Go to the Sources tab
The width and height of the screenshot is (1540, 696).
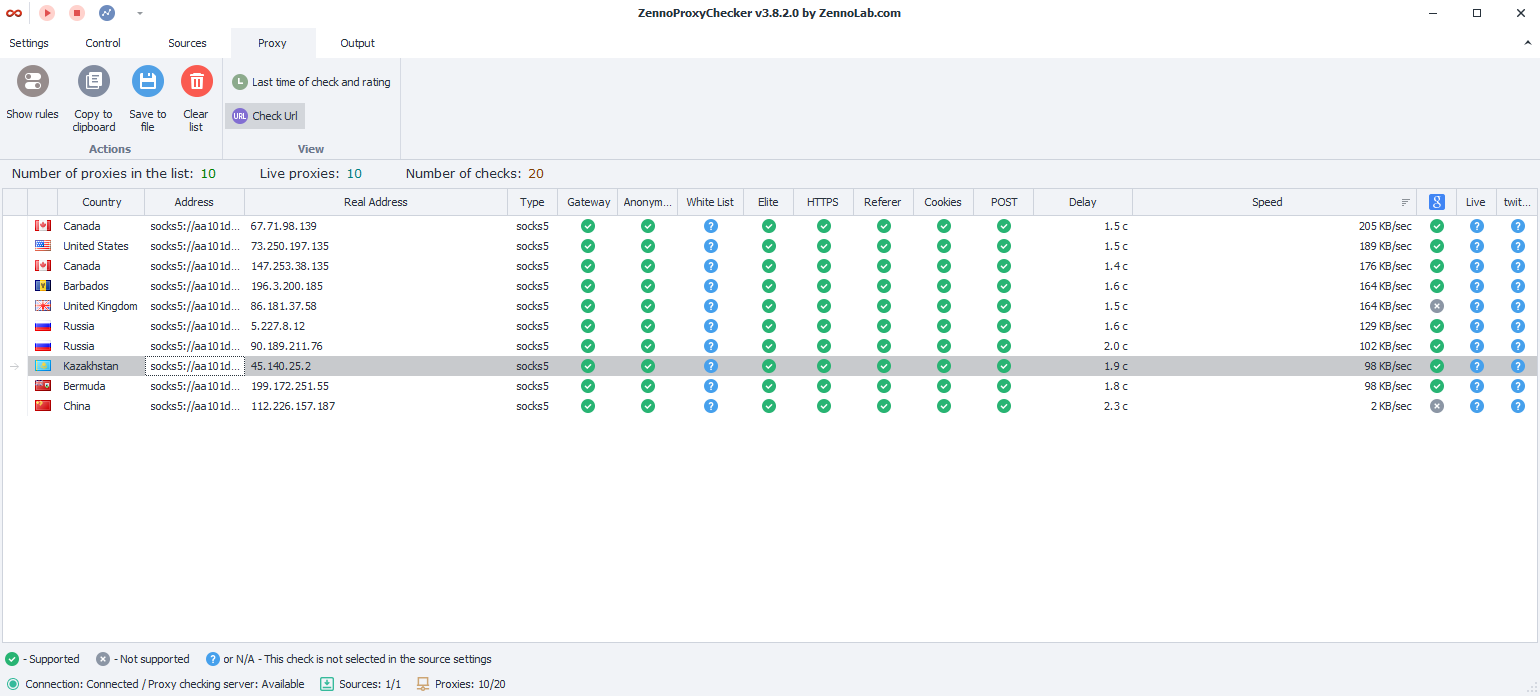pyautogui.click(x=187, y=43)
